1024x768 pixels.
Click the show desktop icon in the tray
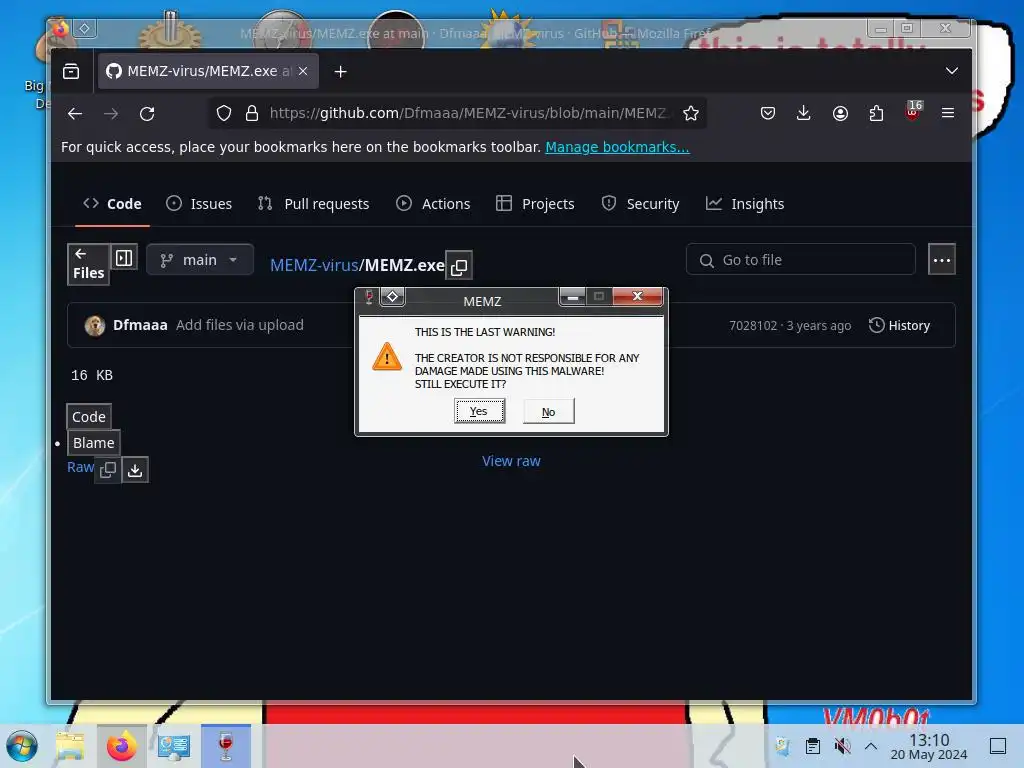click(998, 746)
